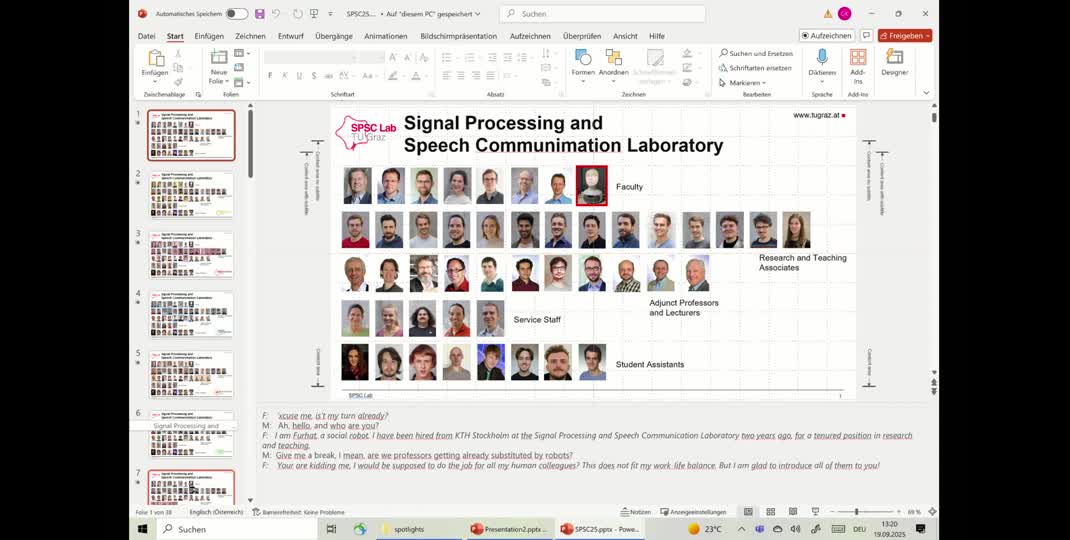Image resolution: width=1070 pixels, height=540 pixels.
Task: Click the fit slide to window icon
Action: (x=932, y=512)
